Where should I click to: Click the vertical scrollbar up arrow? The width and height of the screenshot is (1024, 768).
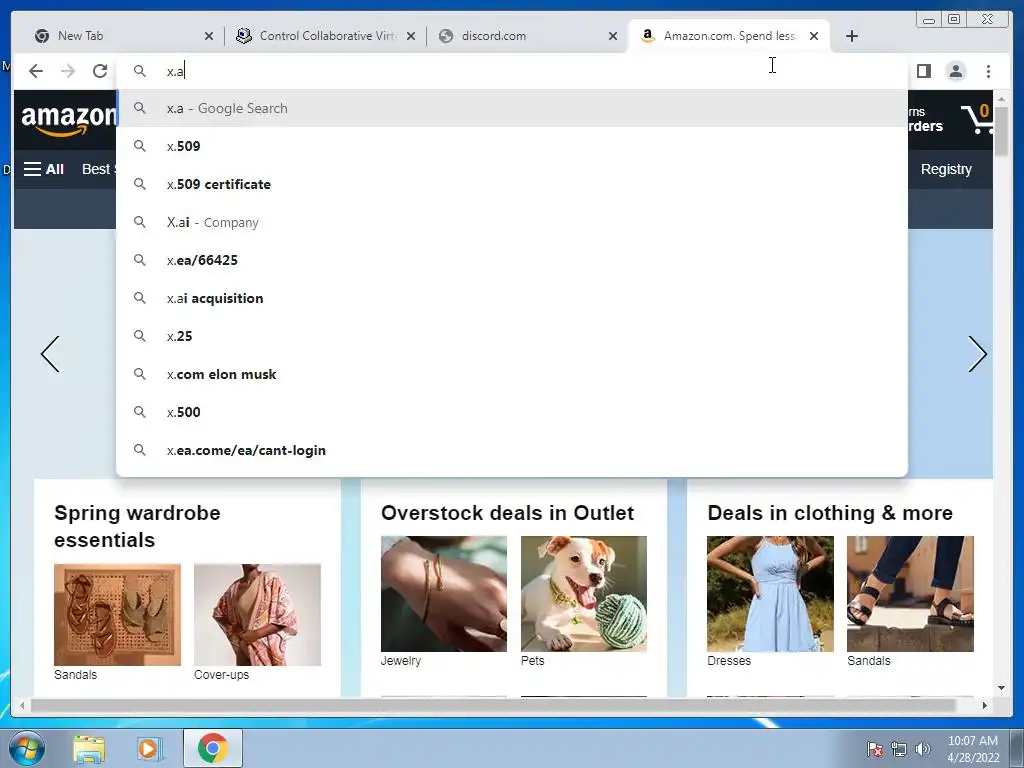[x=1001, y=99]
